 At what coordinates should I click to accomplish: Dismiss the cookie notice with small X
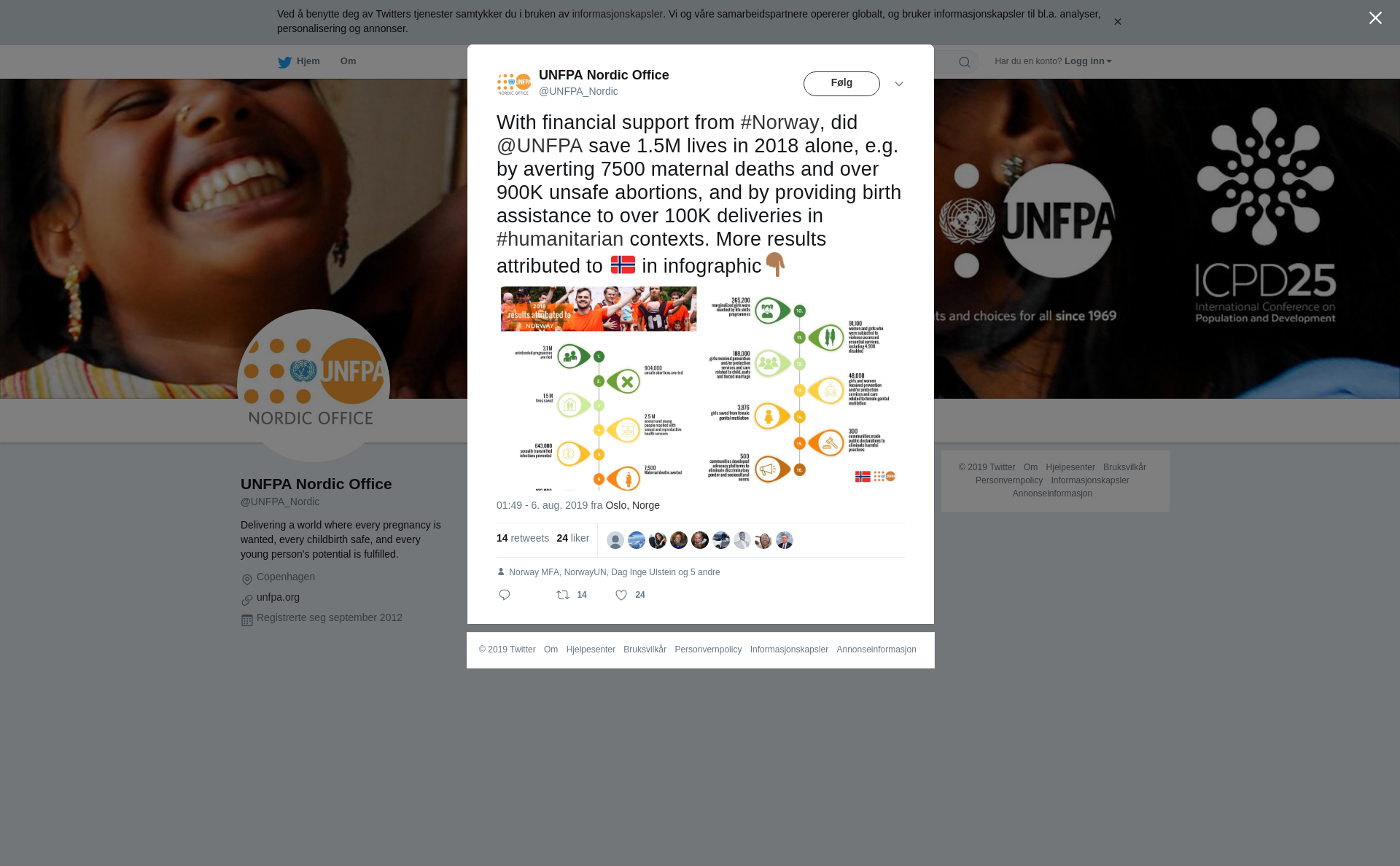coord(1117,22)
